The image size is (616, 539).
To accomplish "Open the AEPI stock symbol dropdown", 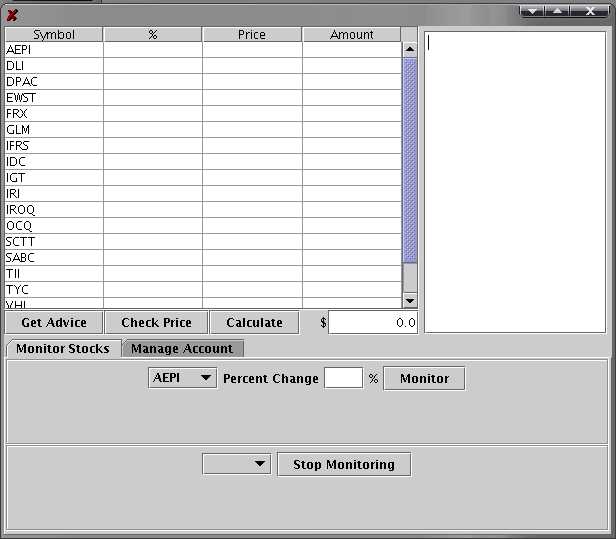I will [x=182, y=378].
